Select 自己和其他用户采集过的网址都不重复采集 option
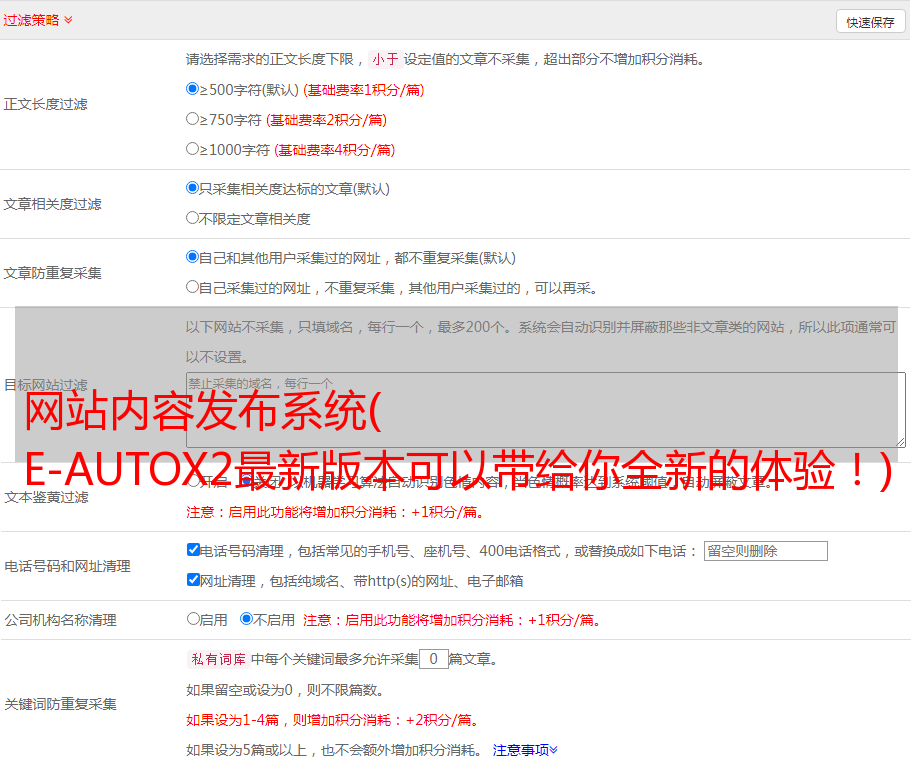 [x=193, y=257]
